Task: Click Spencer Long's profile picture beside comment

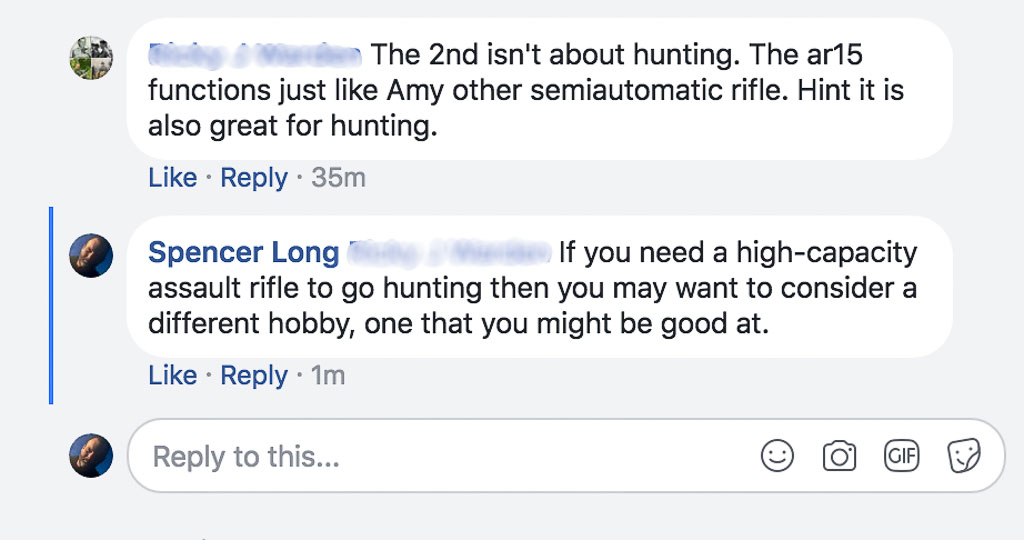Action: pos(91,256)
